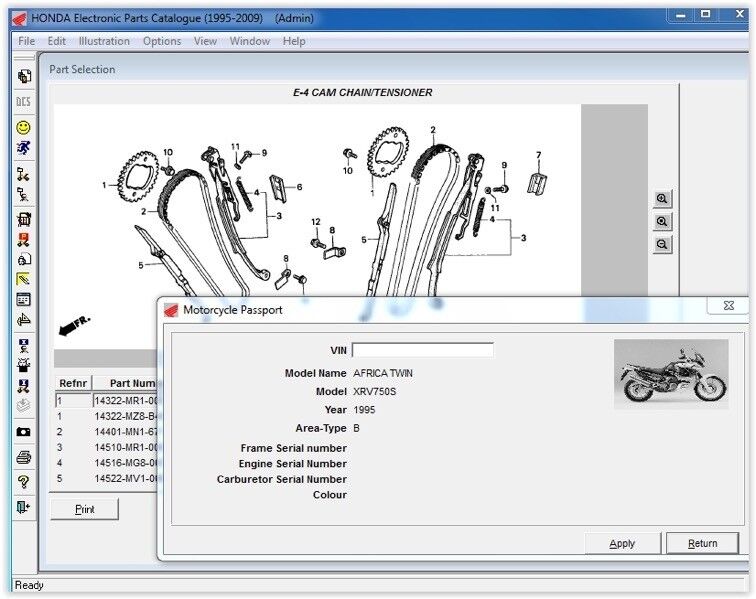
Task: Click the blue running man icon
Action: click(x=24, y=148)
